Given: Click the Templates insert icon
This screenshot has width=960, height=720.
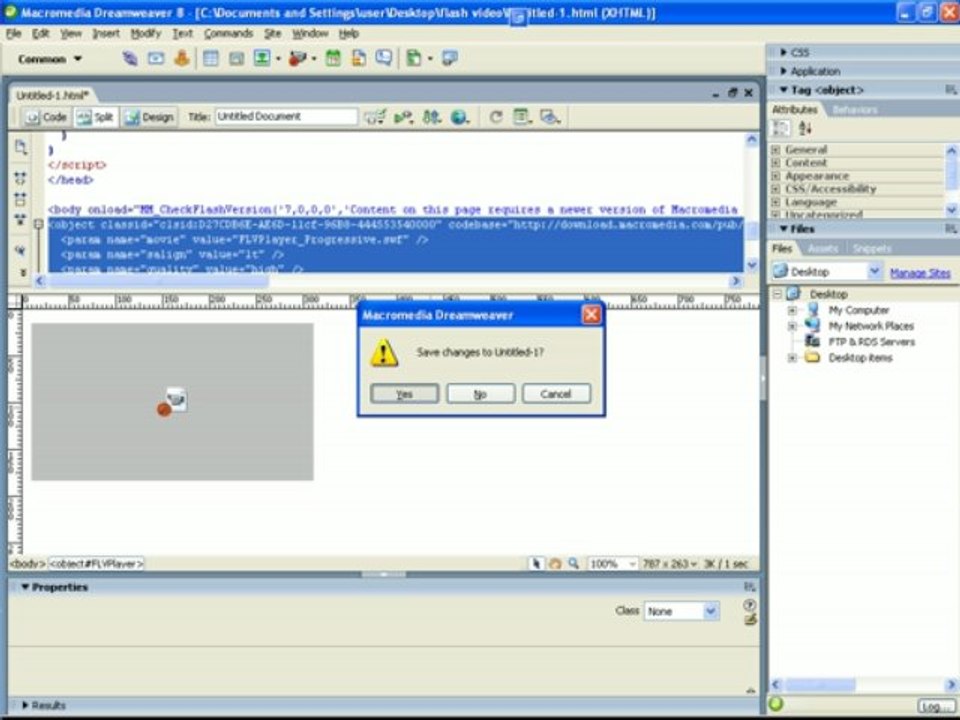Looking at the screenshot, I should coord(414,59).
